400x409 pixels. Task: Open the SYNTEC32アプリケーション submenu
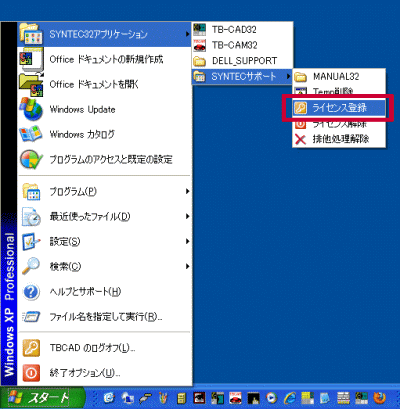pos(104,34)
